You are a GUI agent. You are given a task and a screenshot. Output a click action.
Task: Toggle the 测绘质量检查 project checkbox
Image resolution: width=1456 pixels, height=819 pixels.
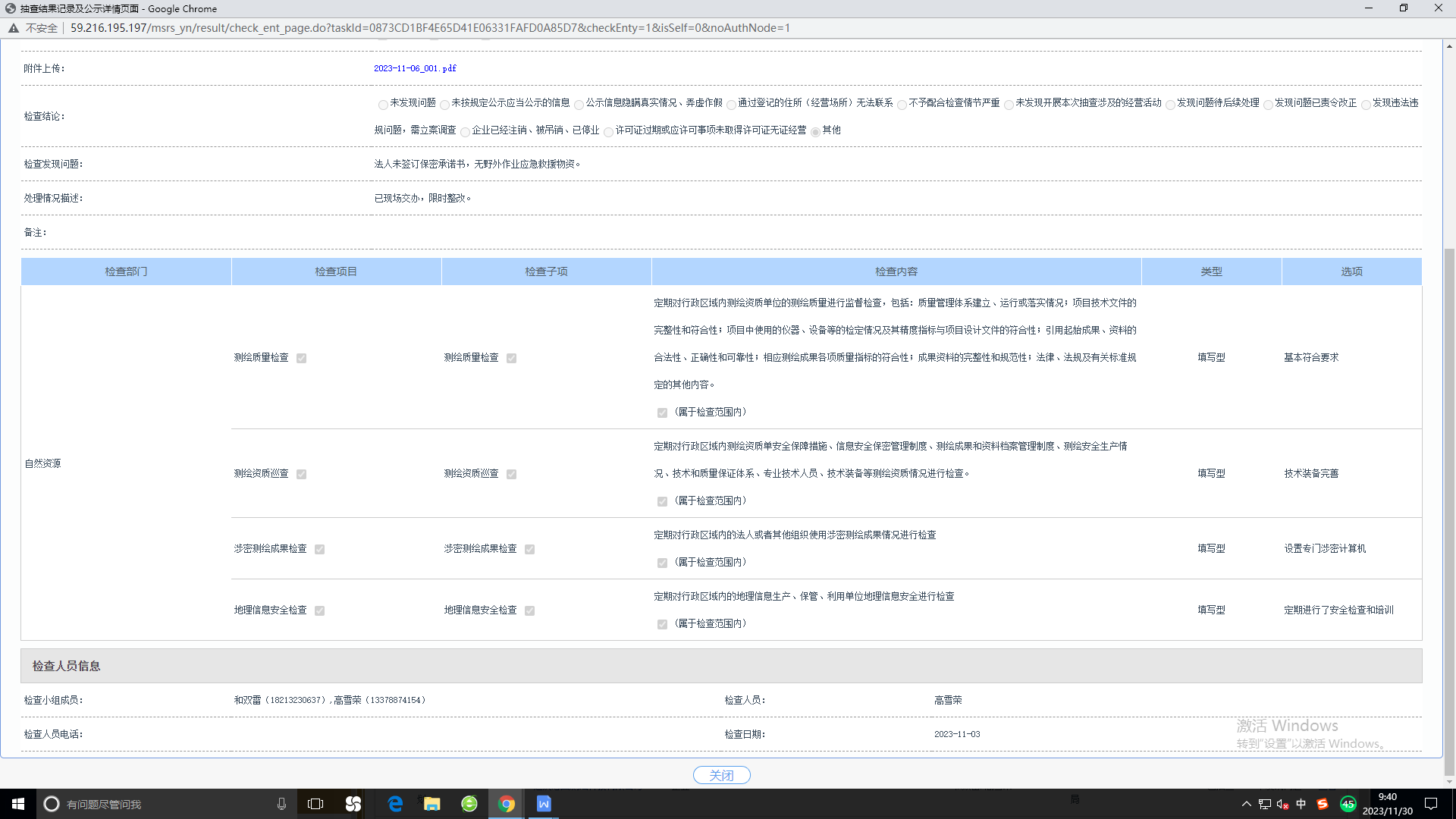coord(302,359)
